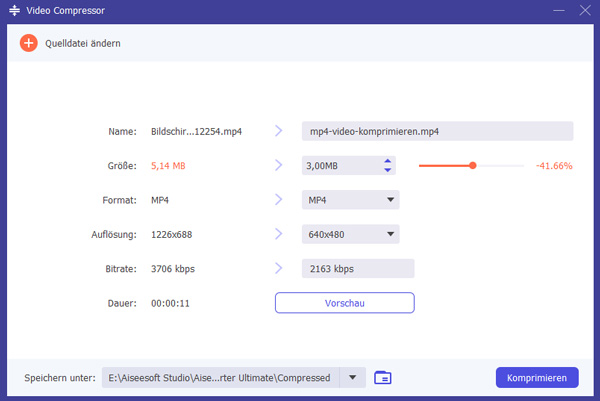Click the 2163 kbps bitrate field

pyautogui.click(x=357, y=269)
